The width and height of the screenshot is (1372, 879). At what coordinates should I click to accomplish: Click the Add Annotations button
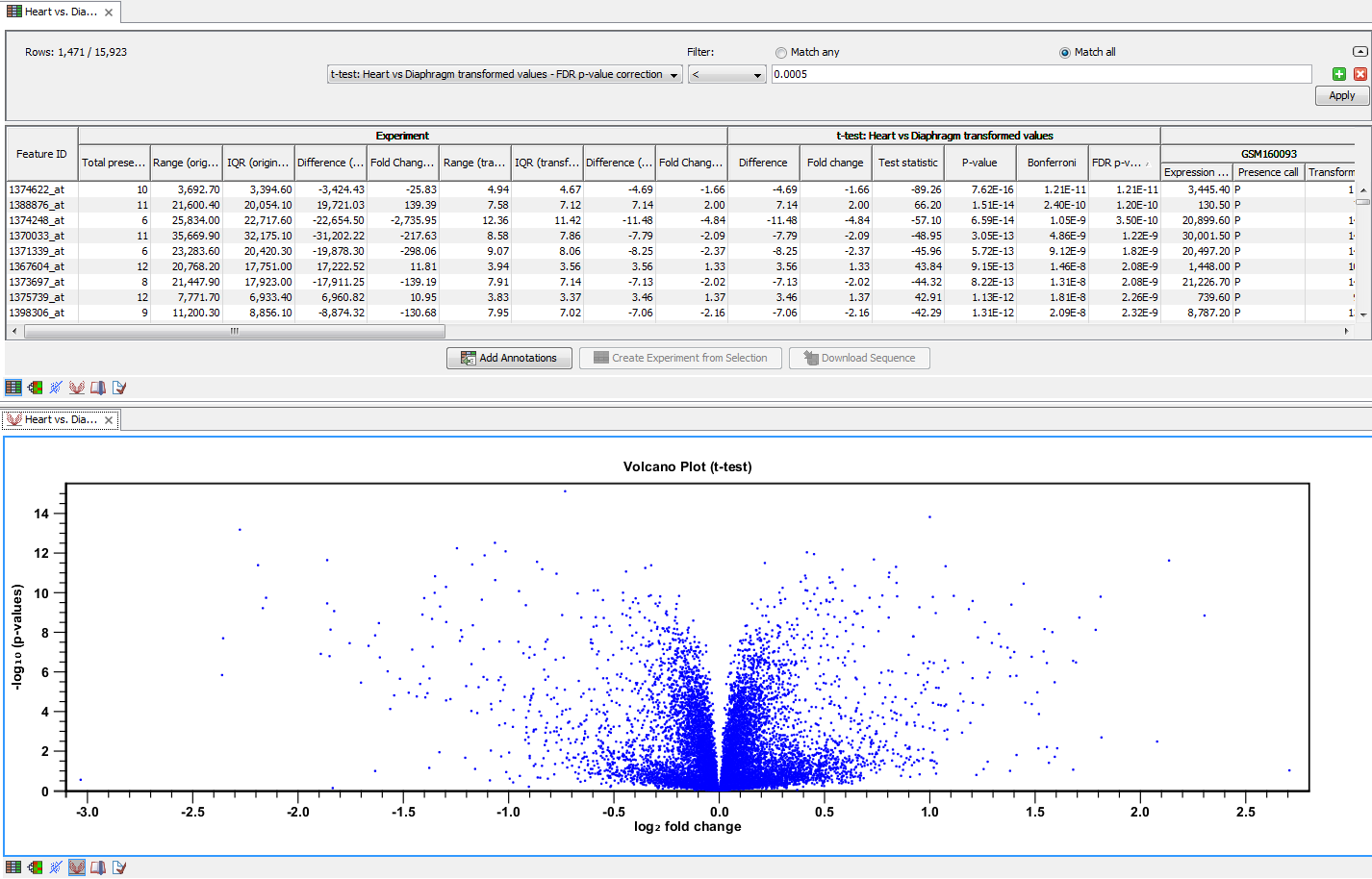coord(508,358)
